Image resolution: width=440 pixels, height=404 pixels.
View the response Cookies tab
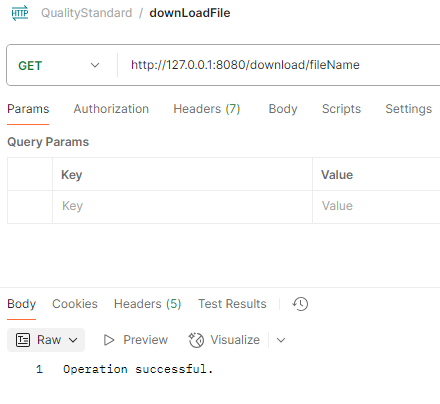[x=75, y=304]
